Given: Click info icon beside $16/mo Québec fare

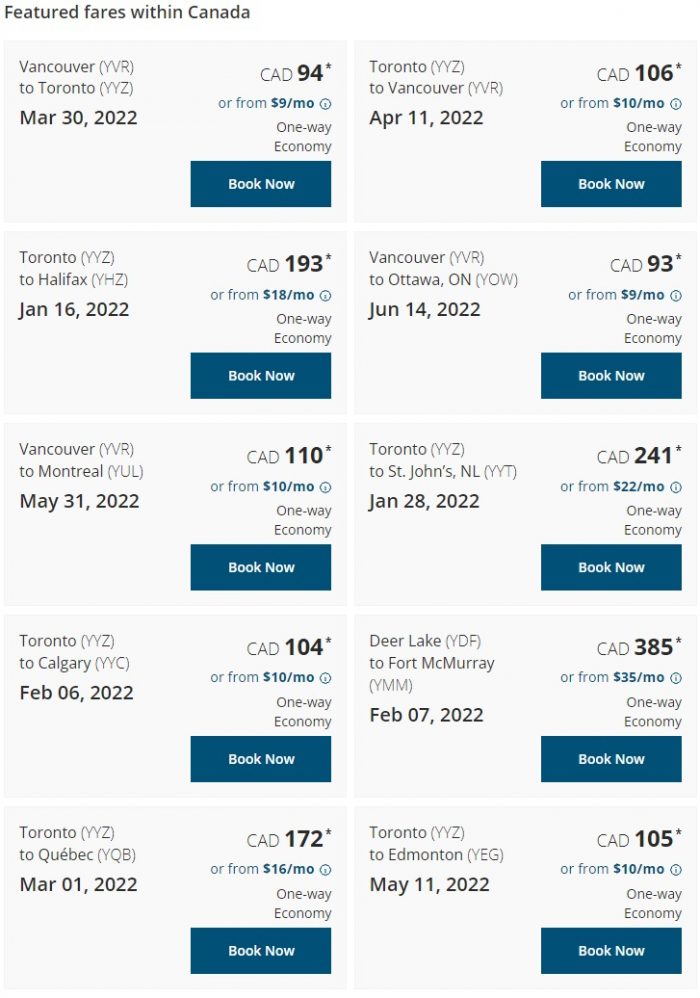Looking at the screenshot, I should (x=325, y=869).
